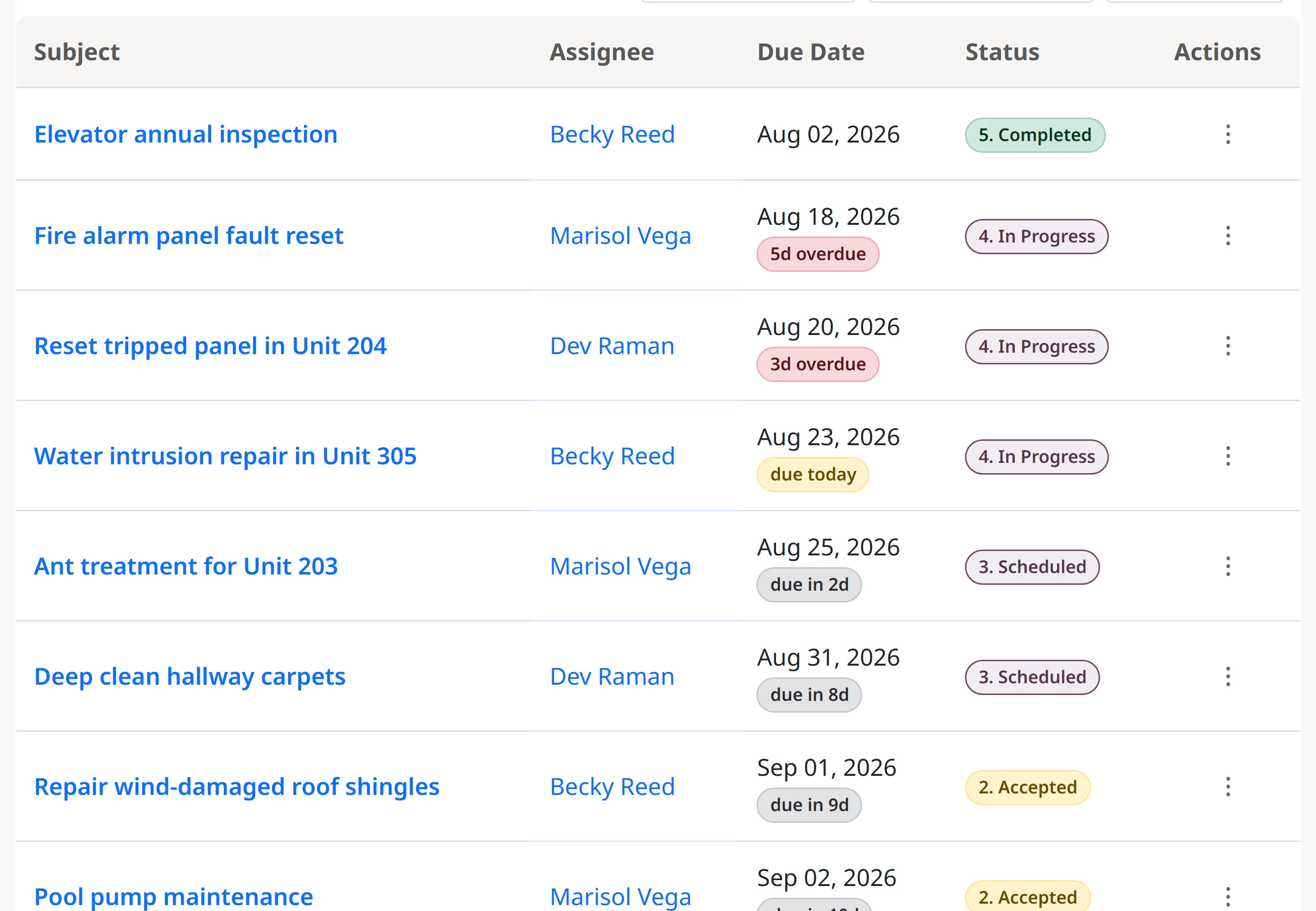Click the due in 2d badge
1316x911 pixels.
[x=809, y=584]
